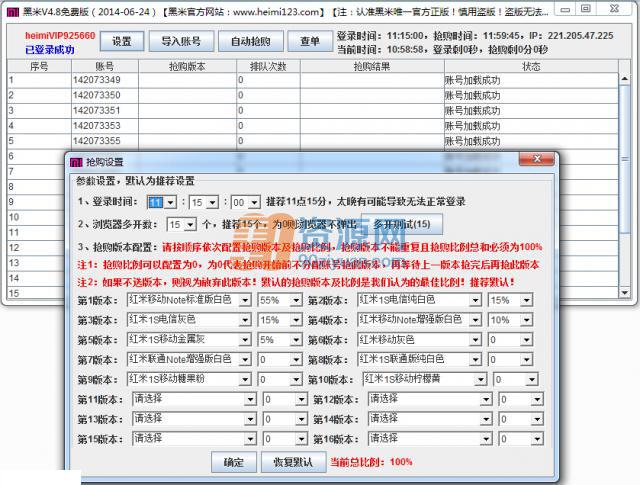Open 第11版本 请选择 dropdown
This screenshot has width=640, height=485.
[x=194, y=399]
